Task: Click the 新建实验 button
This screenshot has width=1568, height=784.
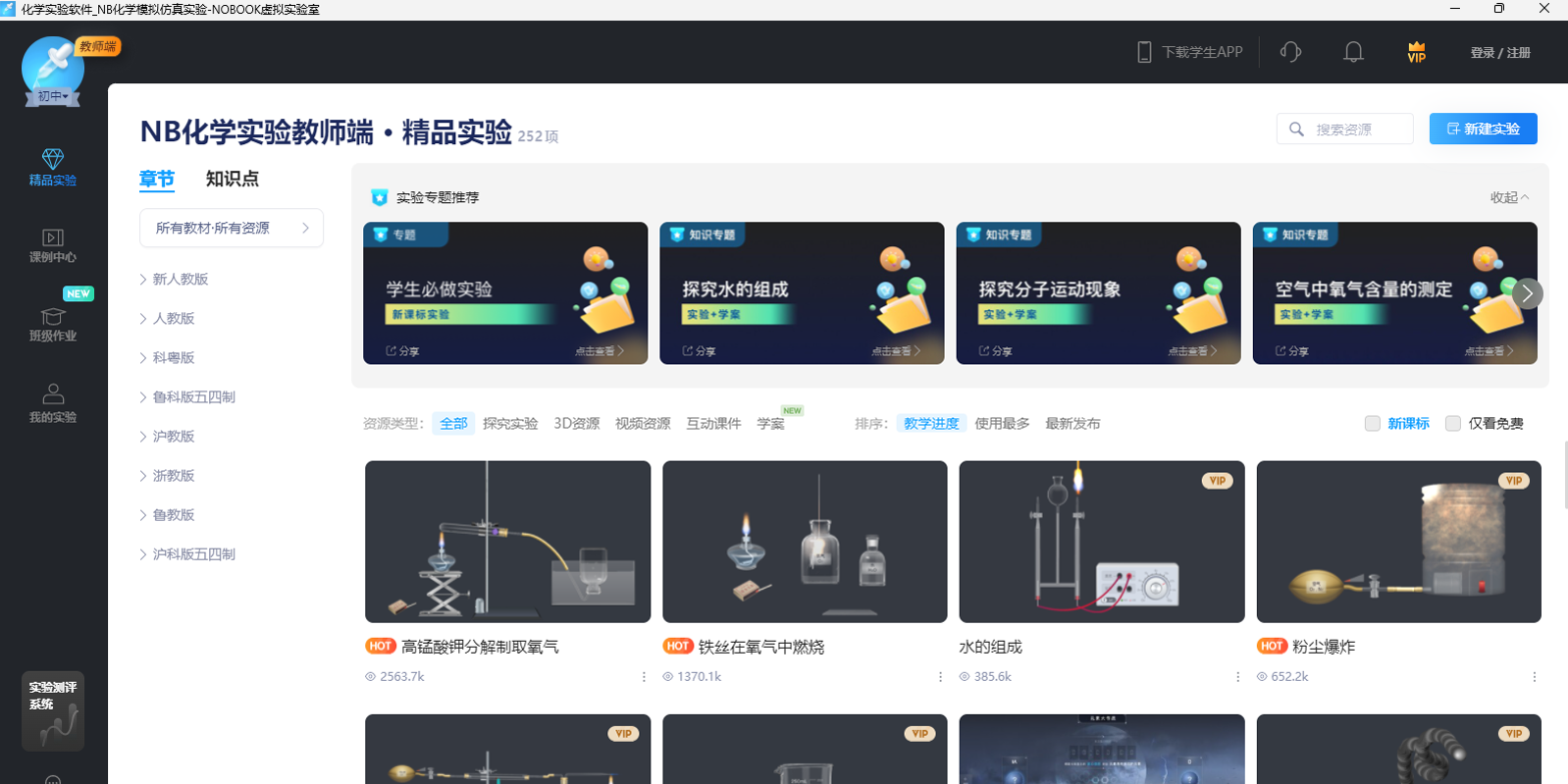Action: click(1483, 129)
